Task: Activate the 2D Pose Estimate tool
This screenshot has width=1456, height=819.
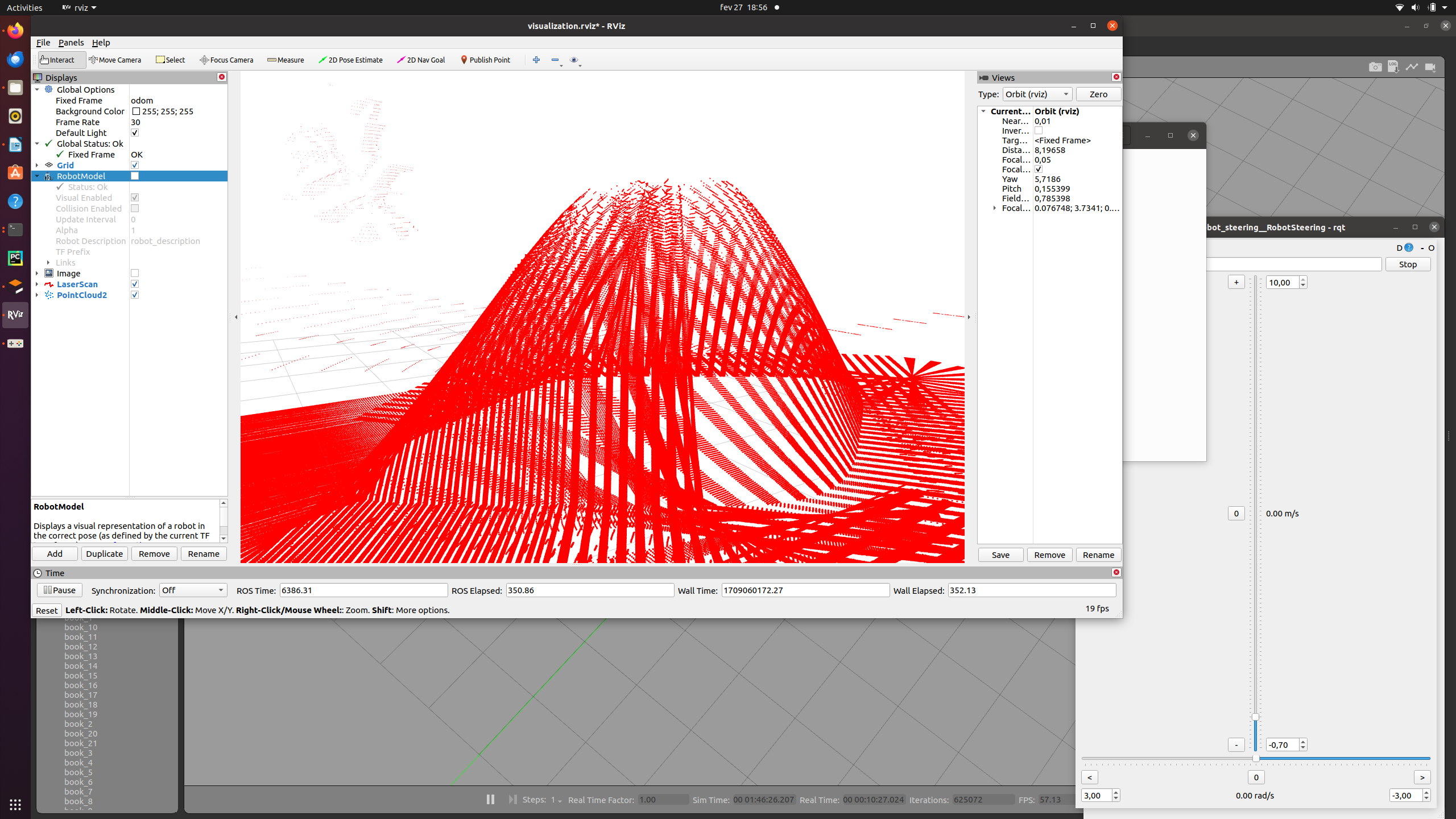Action: (x=350, y=60)
